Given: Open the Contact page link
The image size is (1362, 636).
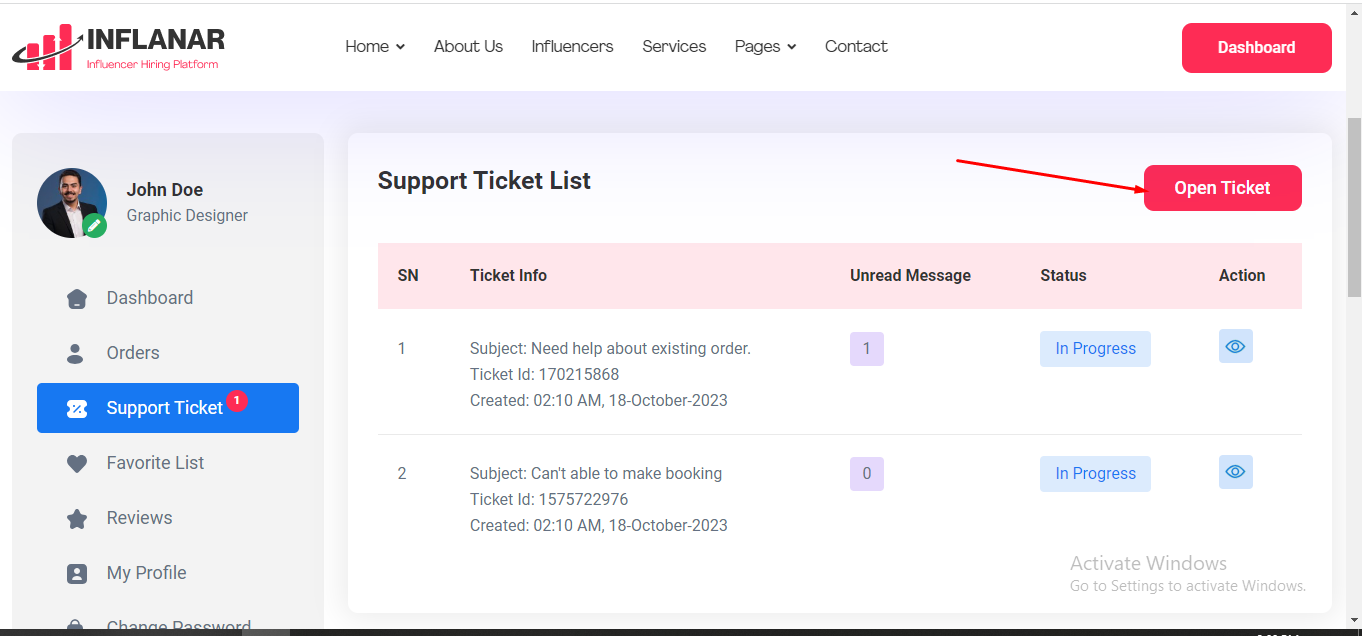Looking at the screenshot, I should (856, 46).
